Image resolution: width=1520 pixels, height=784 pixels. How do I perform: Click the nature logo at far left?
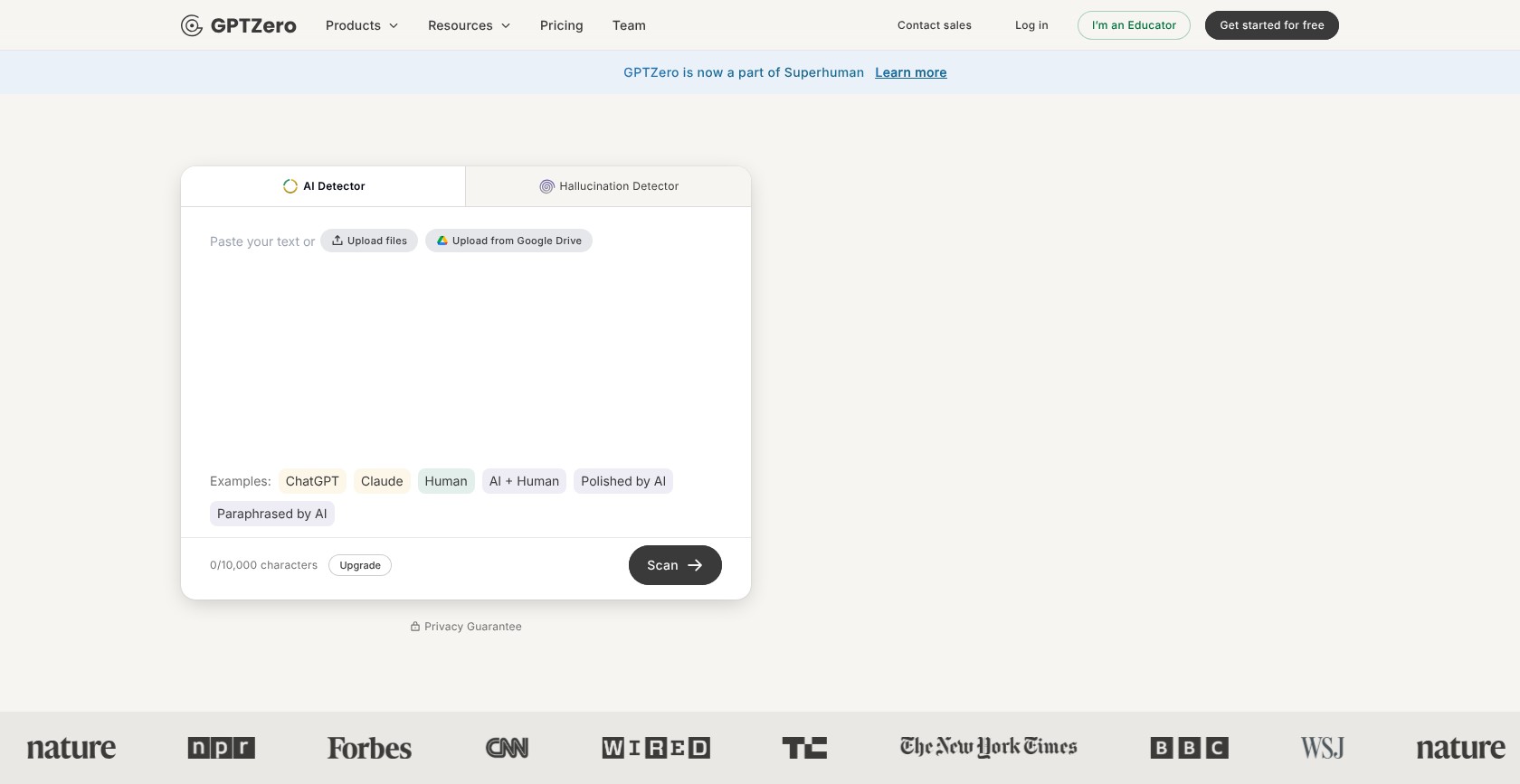[x=71, y=748]
